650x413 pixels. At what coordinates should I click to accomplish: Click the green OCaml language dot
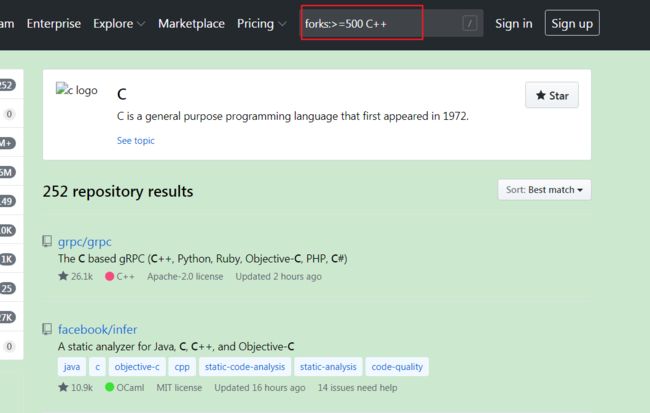click(109, 387)
